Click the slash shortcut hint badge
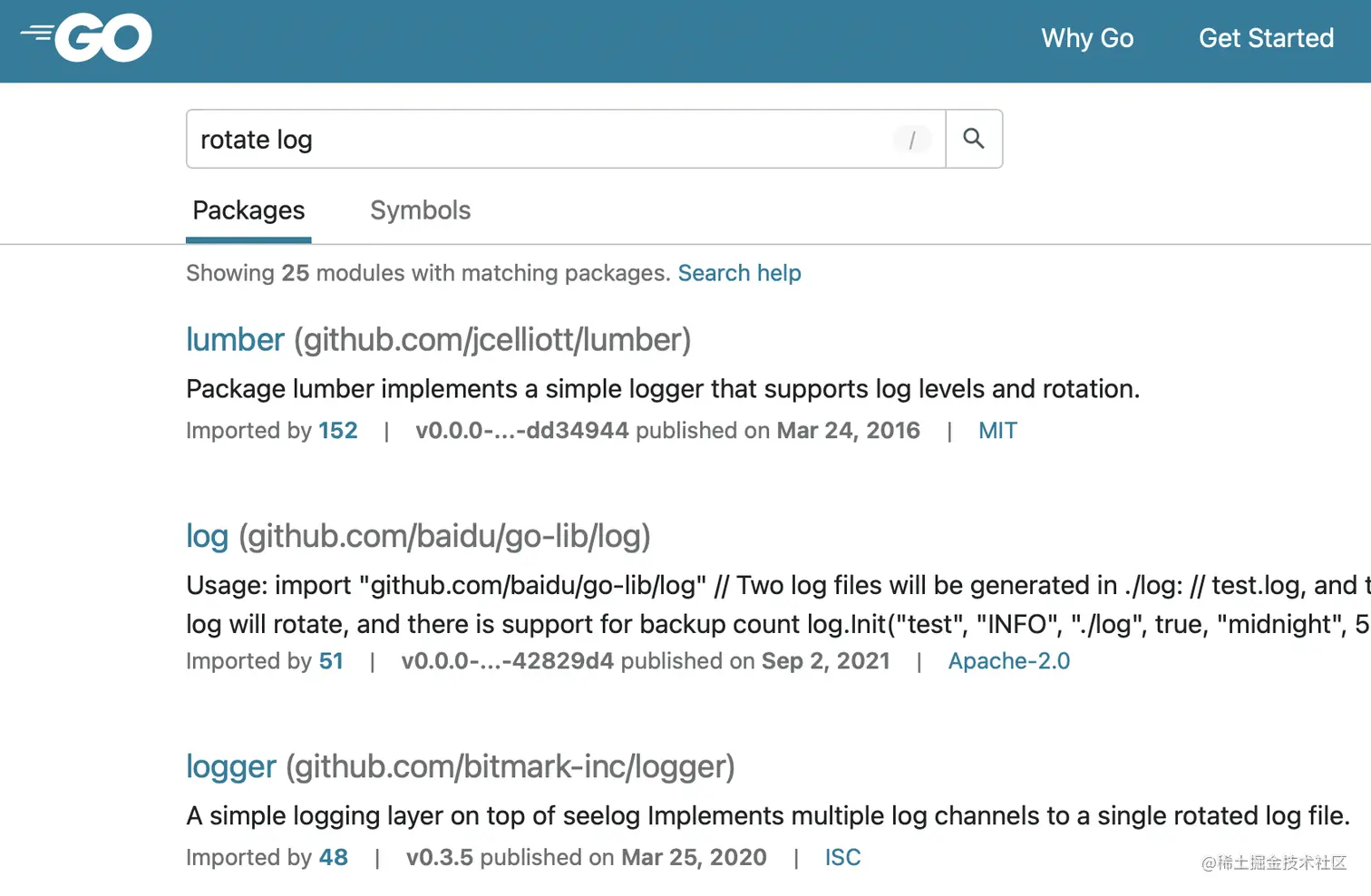The image size is (1371, 896). [912, 140]
